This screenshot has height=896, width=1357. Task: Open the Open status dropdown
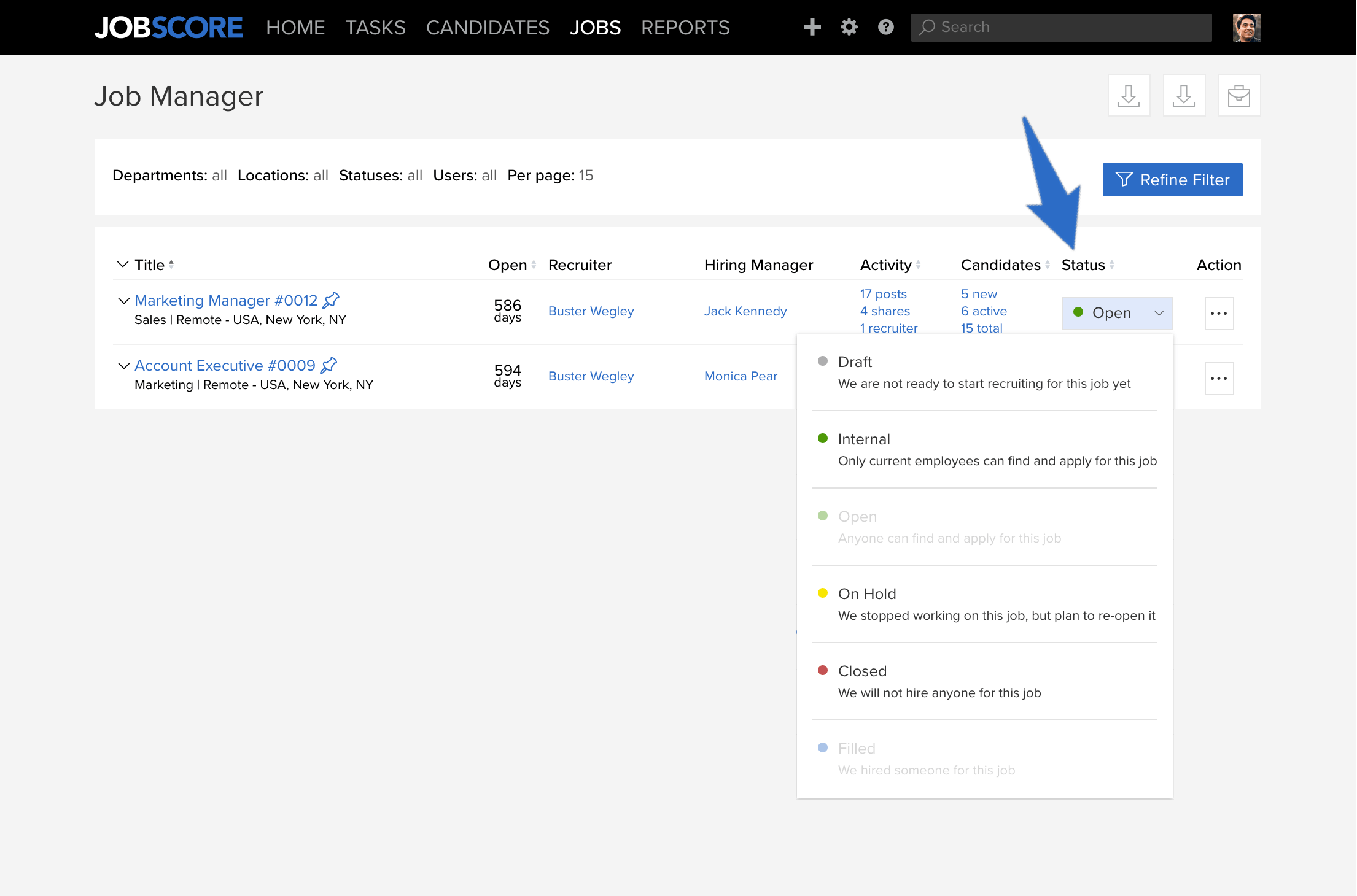1117,313
